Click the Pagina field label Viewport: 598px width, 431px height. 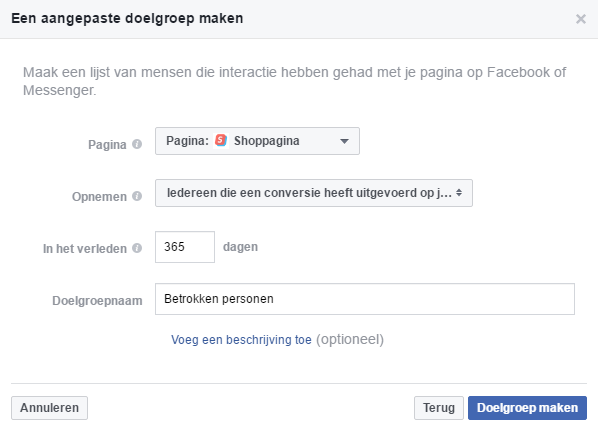107,145
